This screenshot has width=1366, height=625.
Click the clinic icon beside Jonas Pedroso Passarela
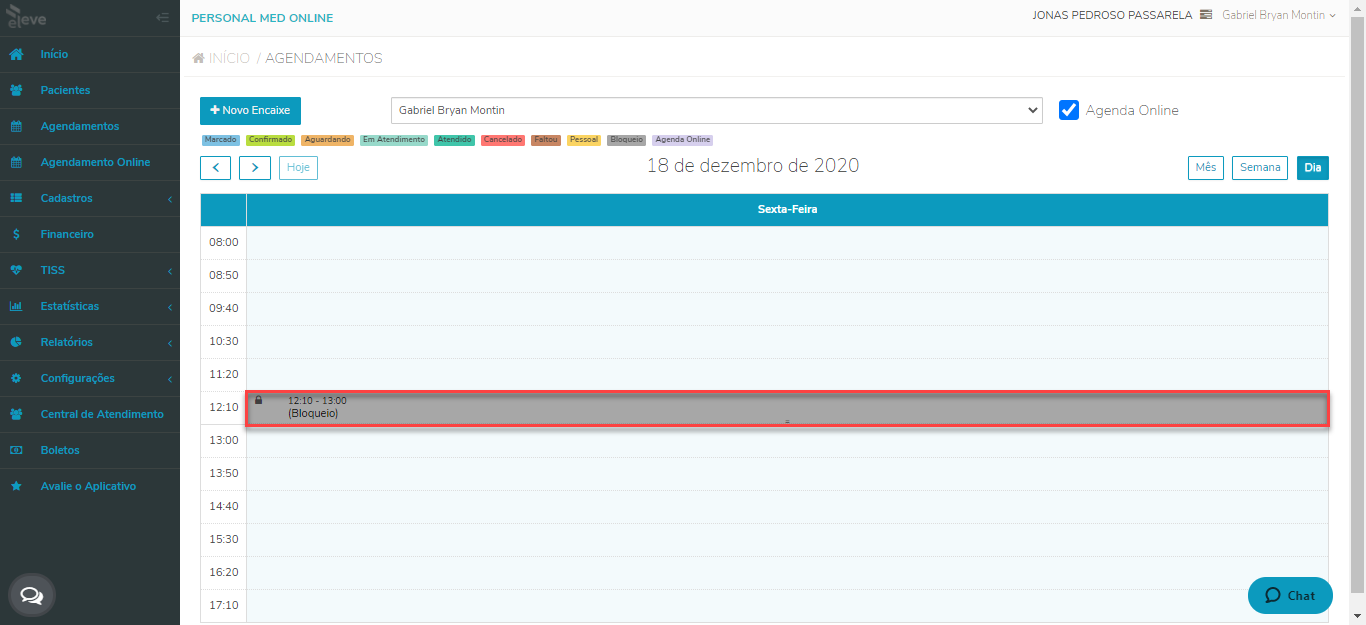[1206, 15]
